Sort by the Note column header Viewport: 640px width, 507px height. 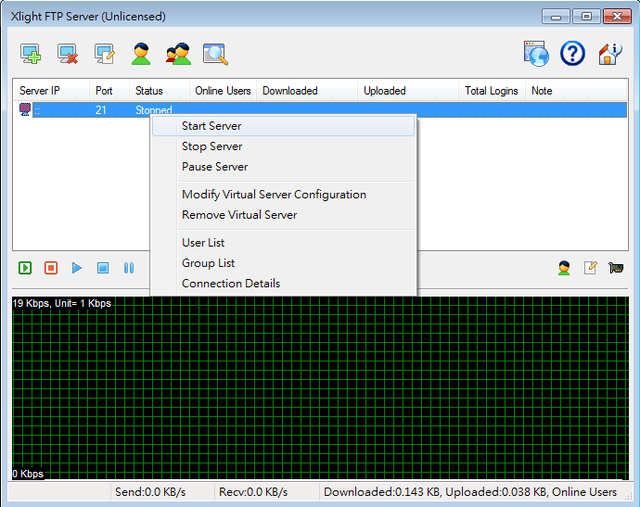click(576, 91)
